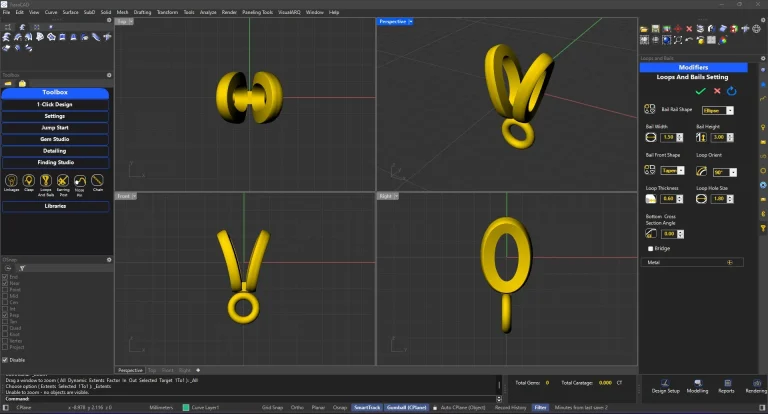Reset settings with the blue refresh arrow
768x414 pixels.
[x=732, y=91]
